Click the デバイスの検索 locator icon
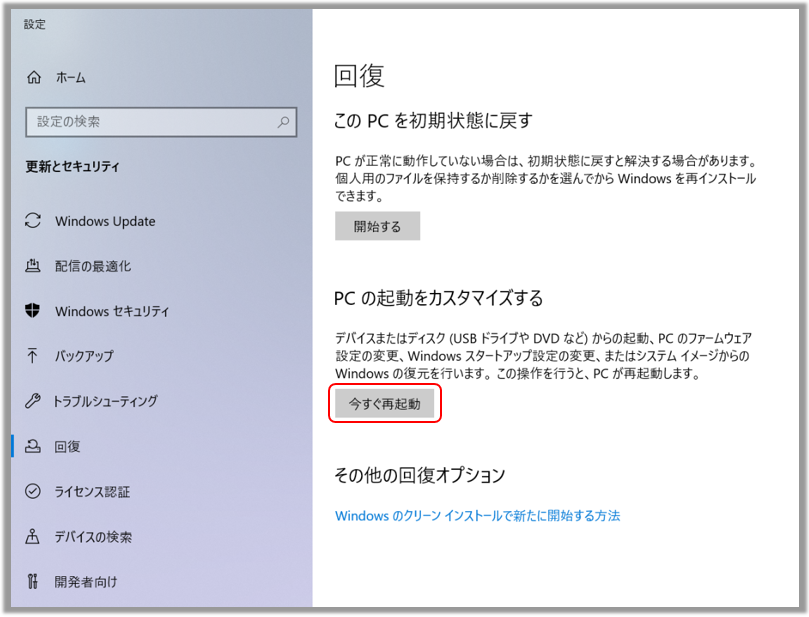The image size is (809, 617). coord(33,537)
